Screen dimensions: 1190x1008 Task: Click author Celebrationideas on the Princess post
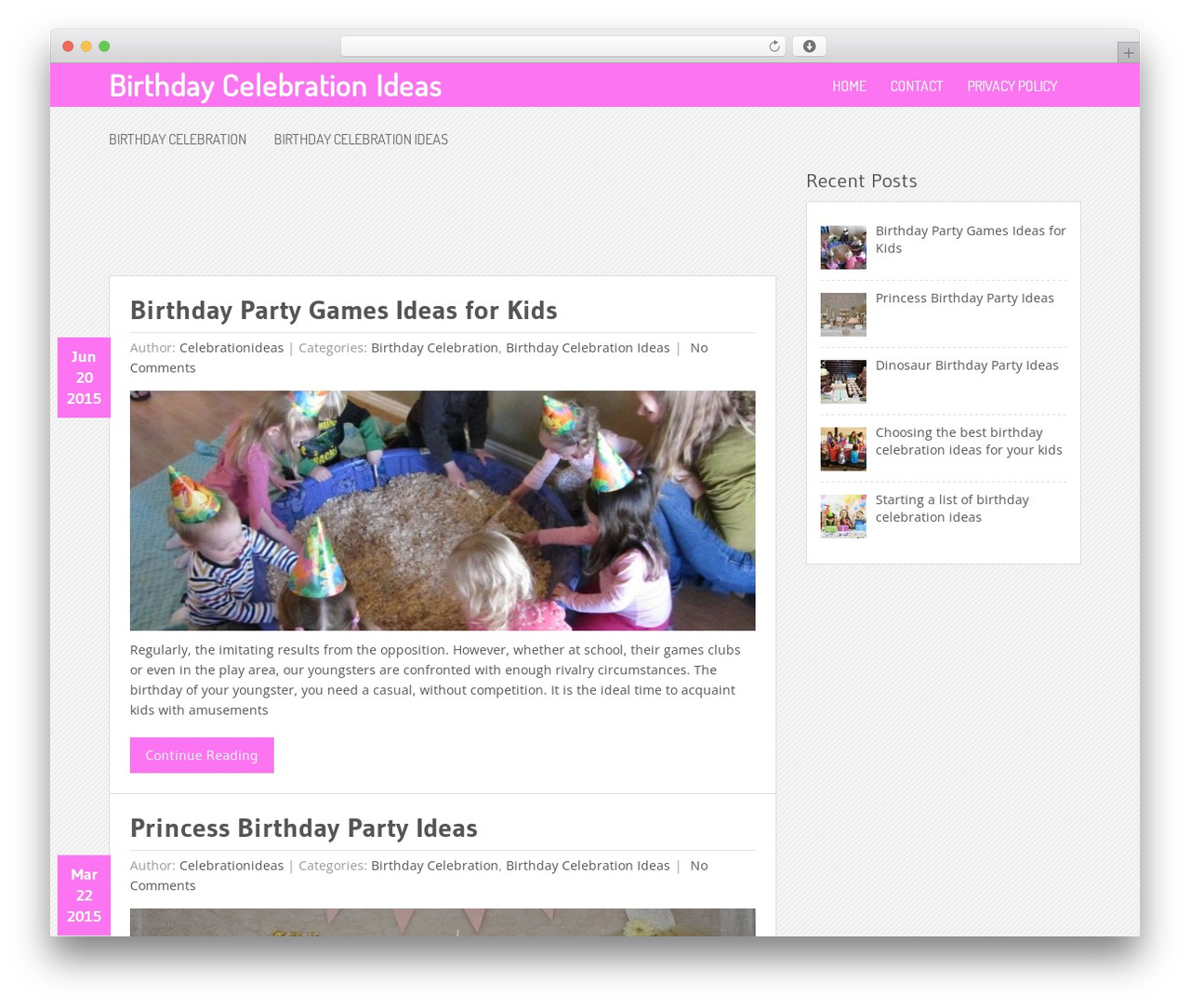[x=231, y=866]
